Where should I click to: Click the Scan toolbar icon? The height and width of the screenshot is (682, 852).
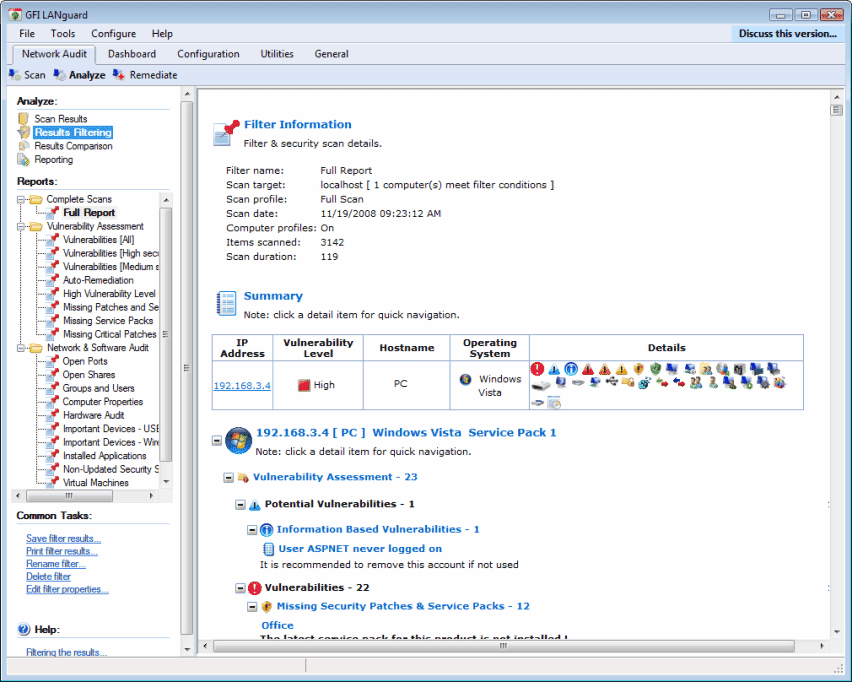[x=15, y=74]
